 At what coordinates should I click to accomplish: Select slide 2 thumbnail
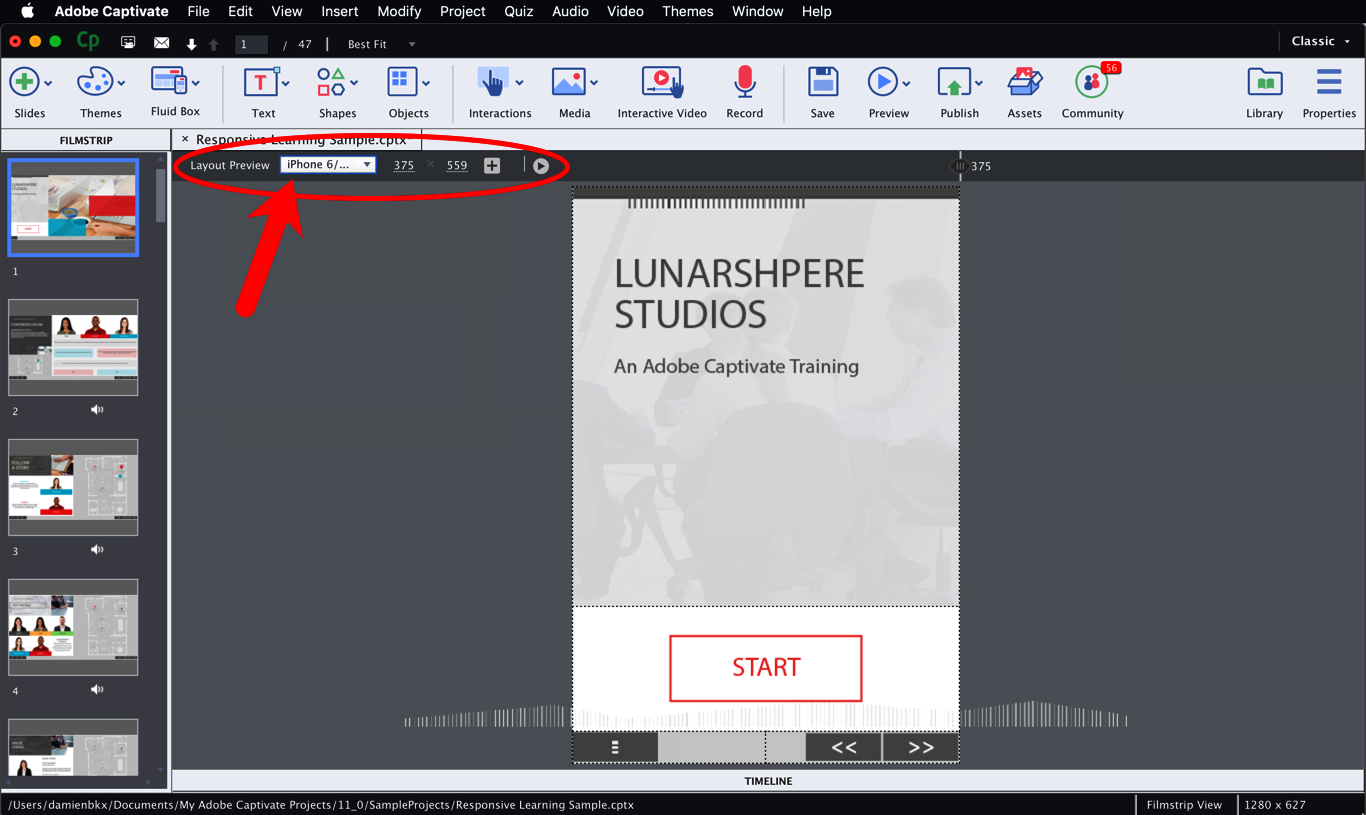(x=73, y=347)
